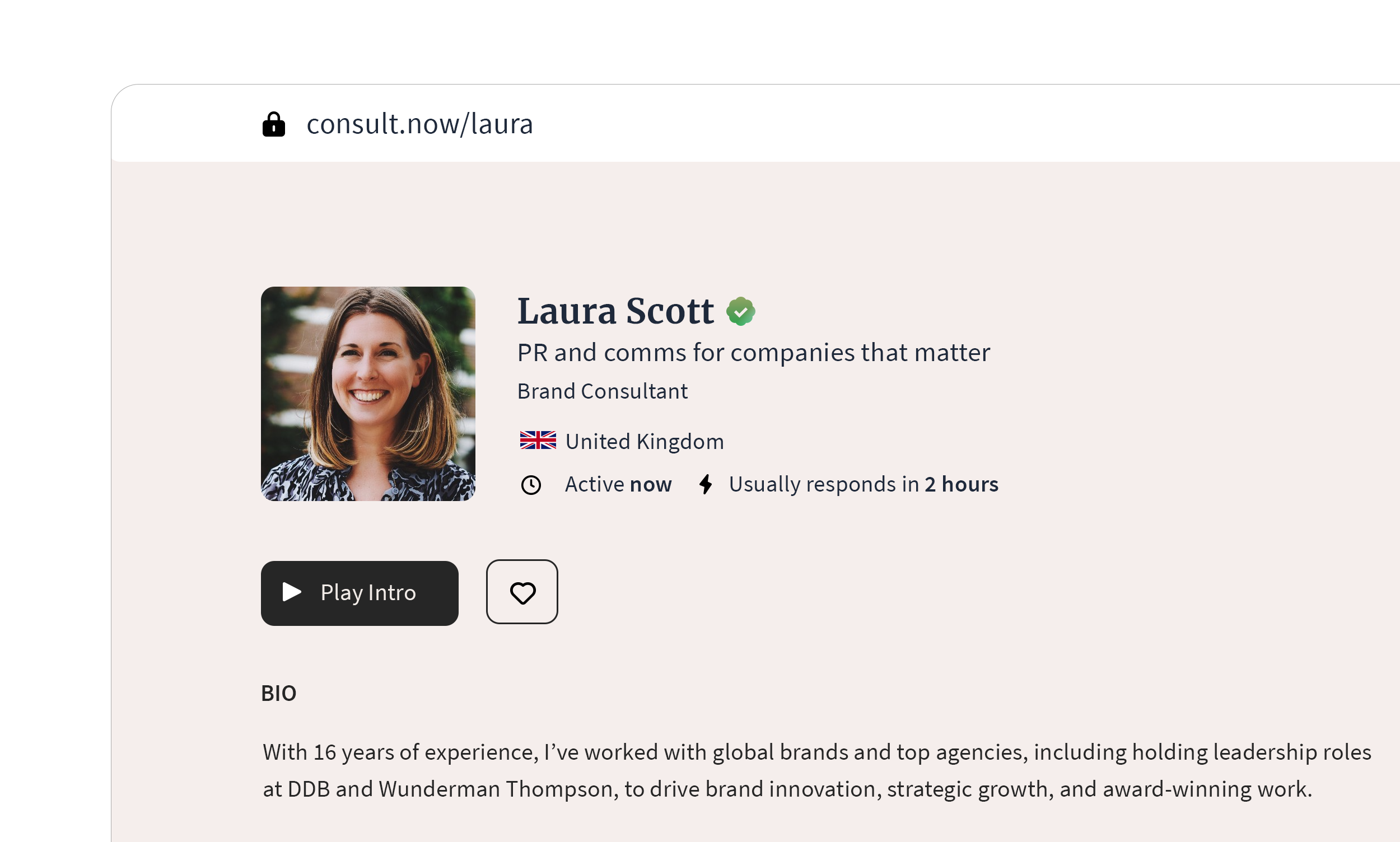The image size is (1400, 842).
Task: Click the Wunderman Thompson mention in bio
Action: coord(496,789)
